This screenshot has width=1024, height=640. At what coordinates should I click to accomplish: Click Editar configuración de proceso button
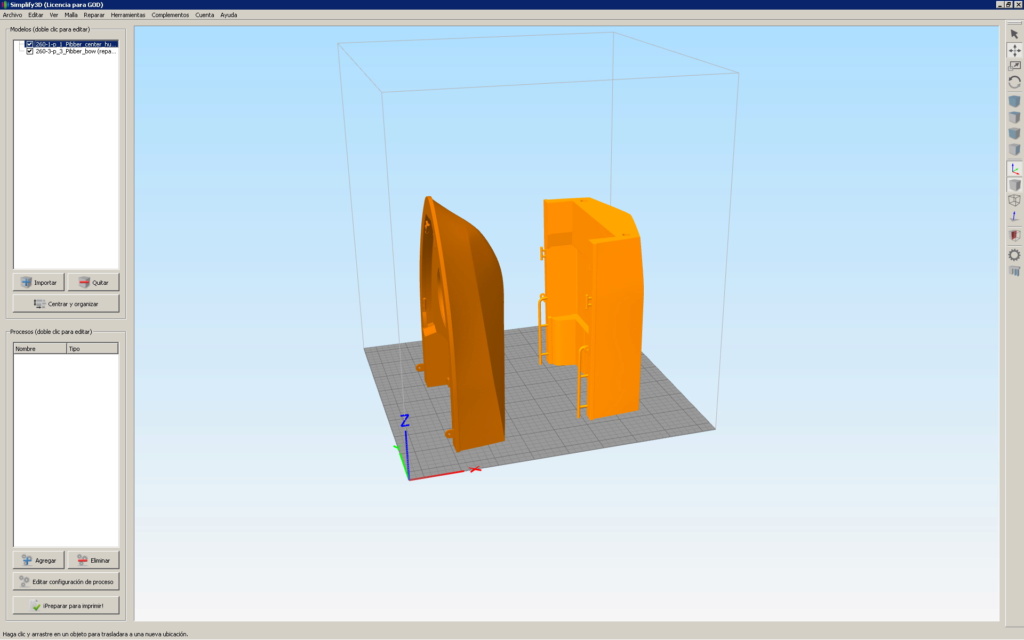[66, 581]
